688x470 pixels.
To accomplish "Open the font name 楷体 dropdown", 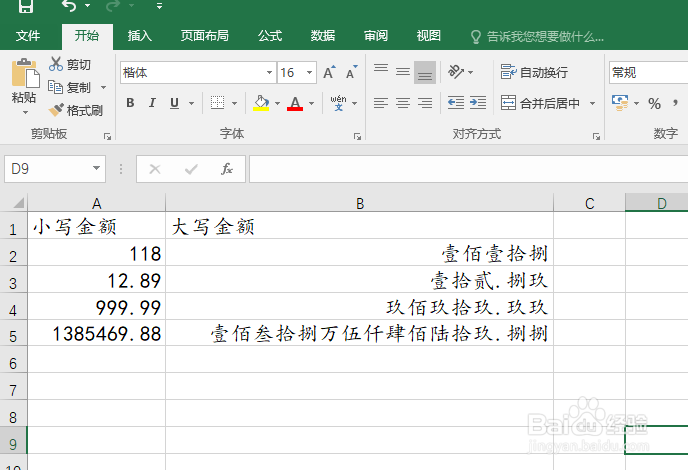I will (269, 72).
